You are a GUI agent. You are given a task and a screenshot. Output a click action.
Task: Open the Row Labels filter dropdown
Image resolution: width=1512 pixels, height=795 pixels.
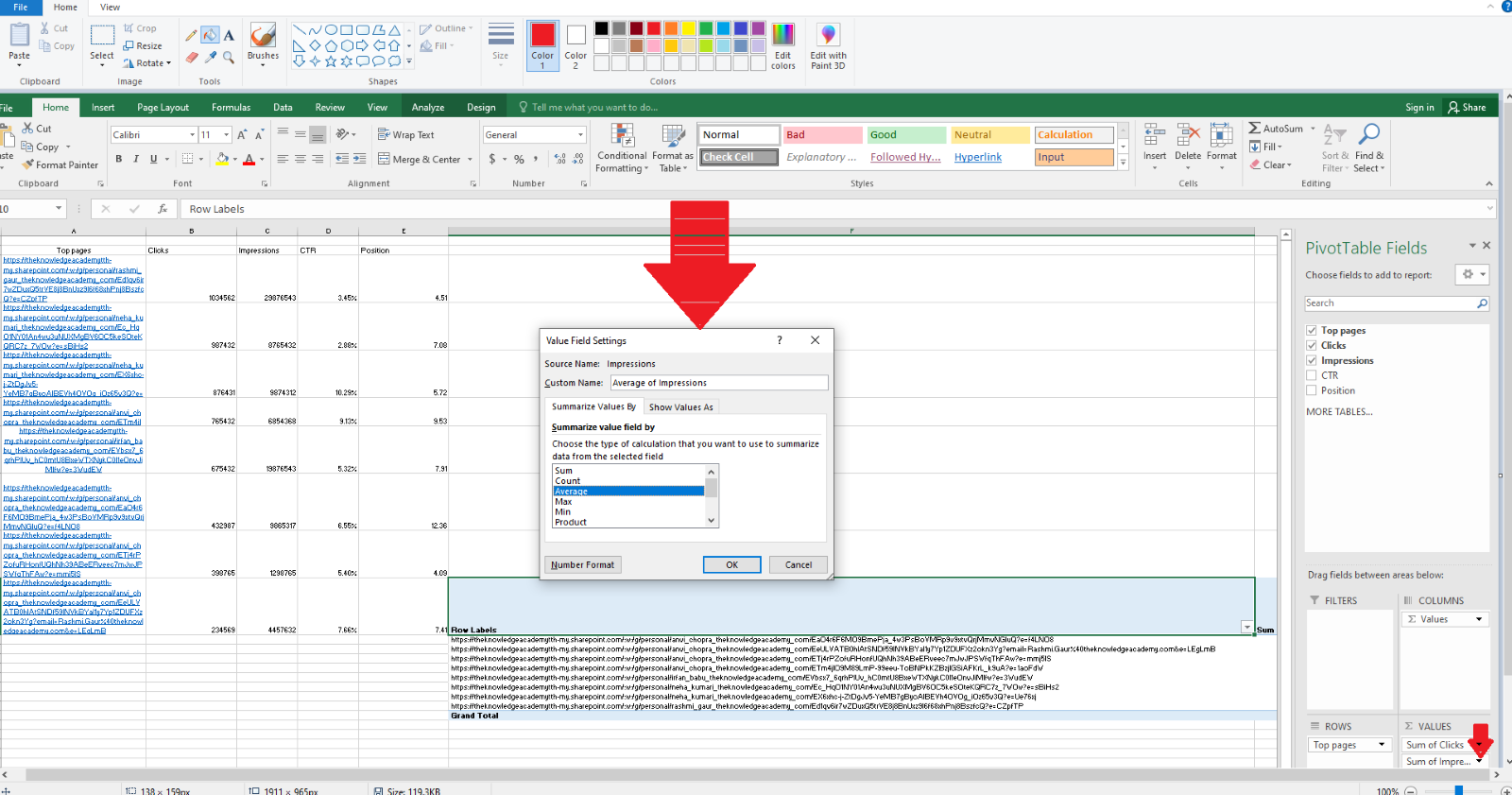(x=1246, y=628)
